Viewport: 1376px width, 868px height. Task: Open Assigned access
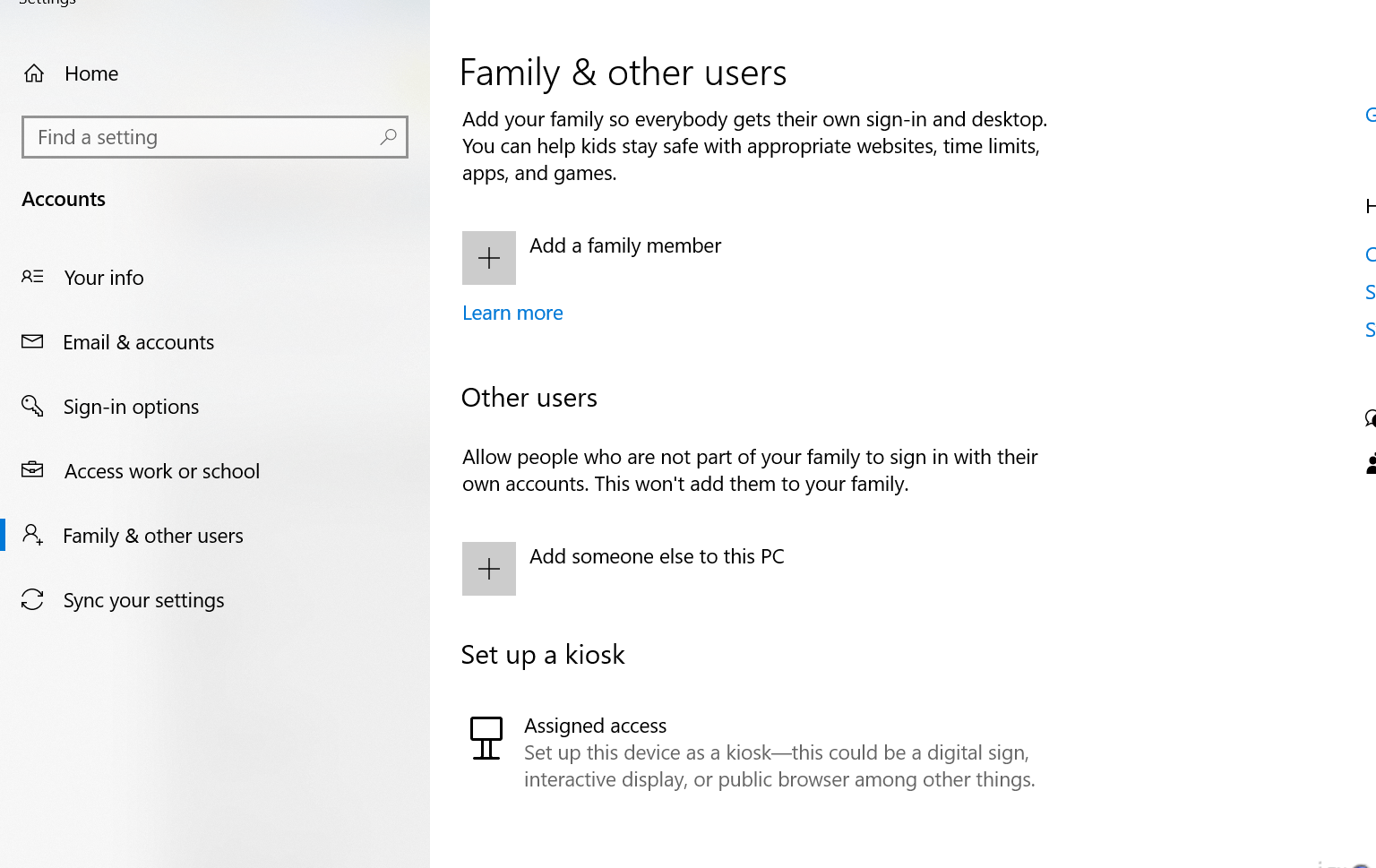click(596, 726)
